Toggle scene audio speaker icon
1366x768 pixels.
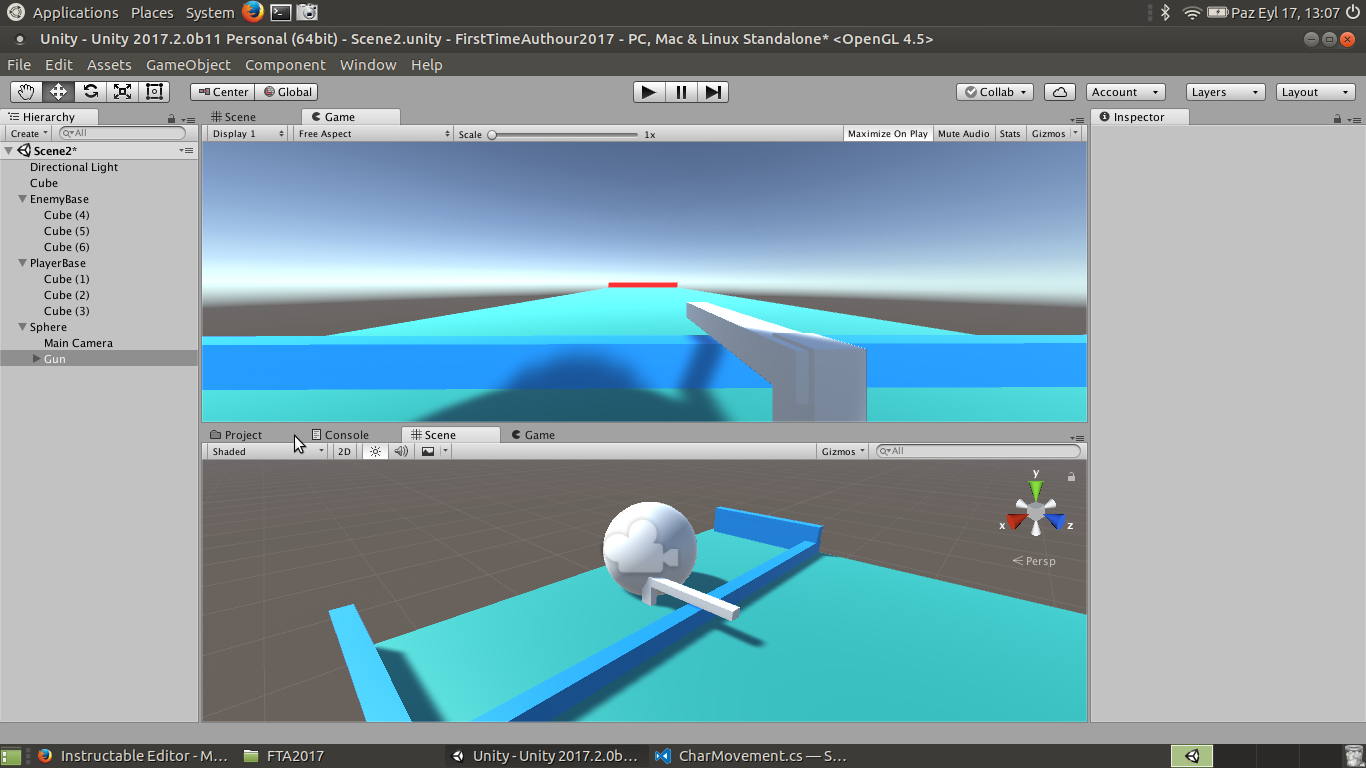401,451
